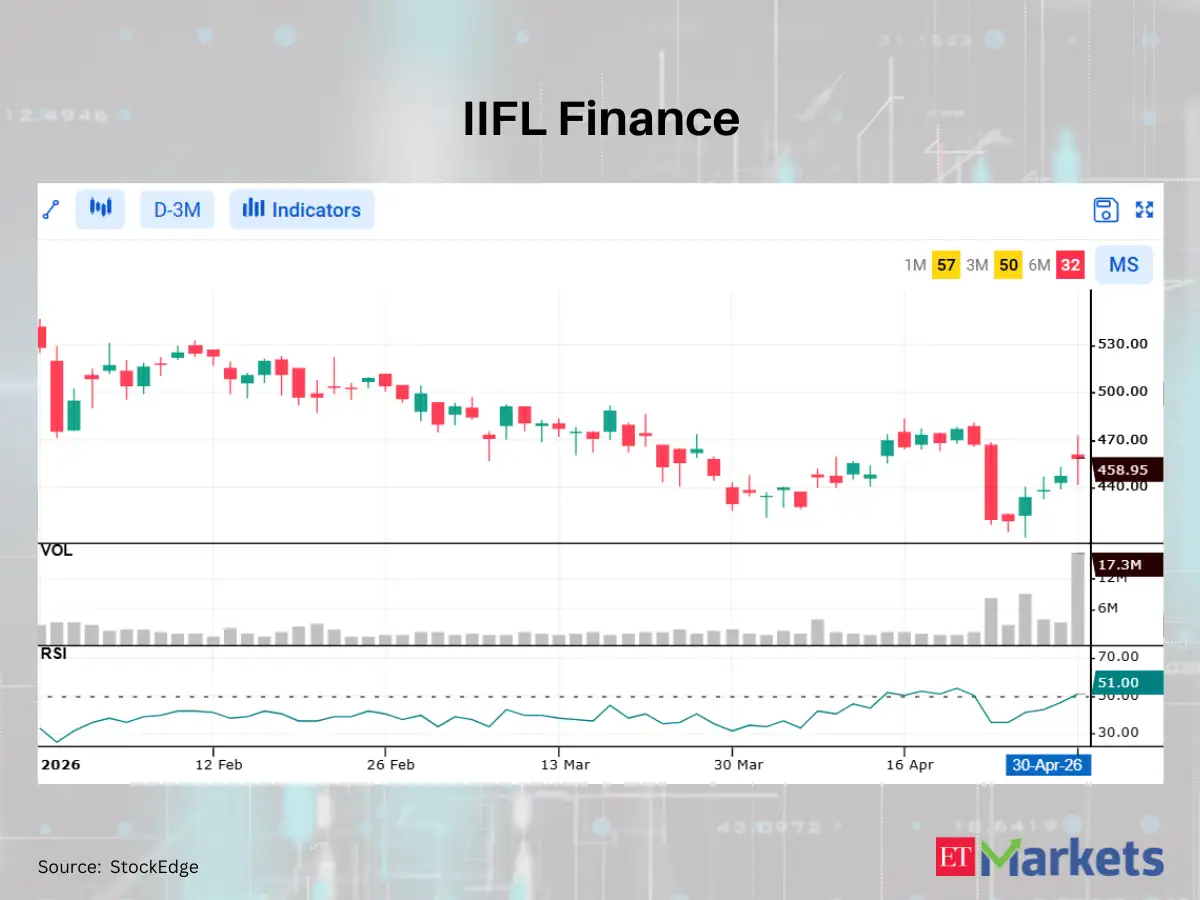Select the 6M momentum score 32

click(x=1071, y=265)
